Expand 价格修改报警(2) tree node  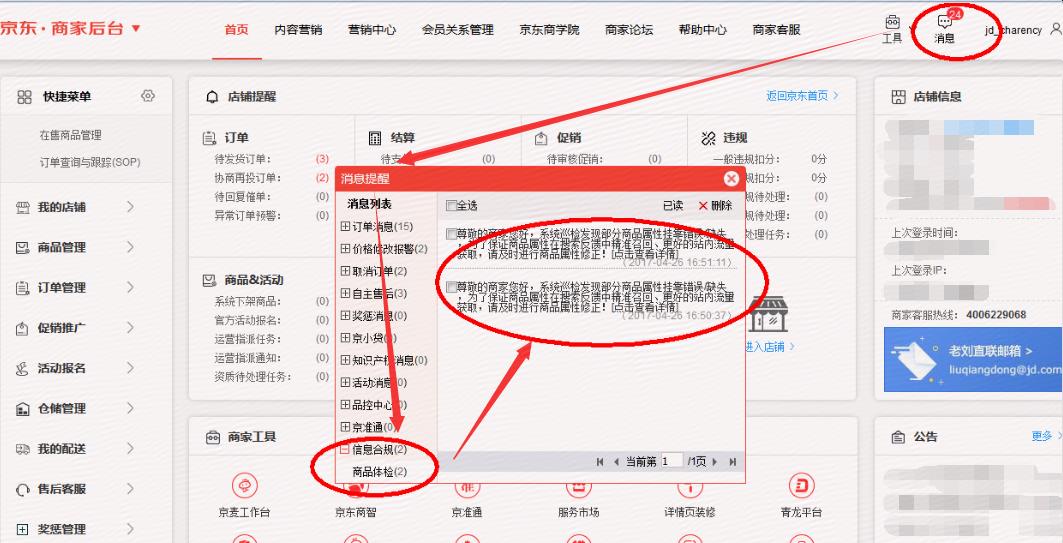tap(346, 249)
